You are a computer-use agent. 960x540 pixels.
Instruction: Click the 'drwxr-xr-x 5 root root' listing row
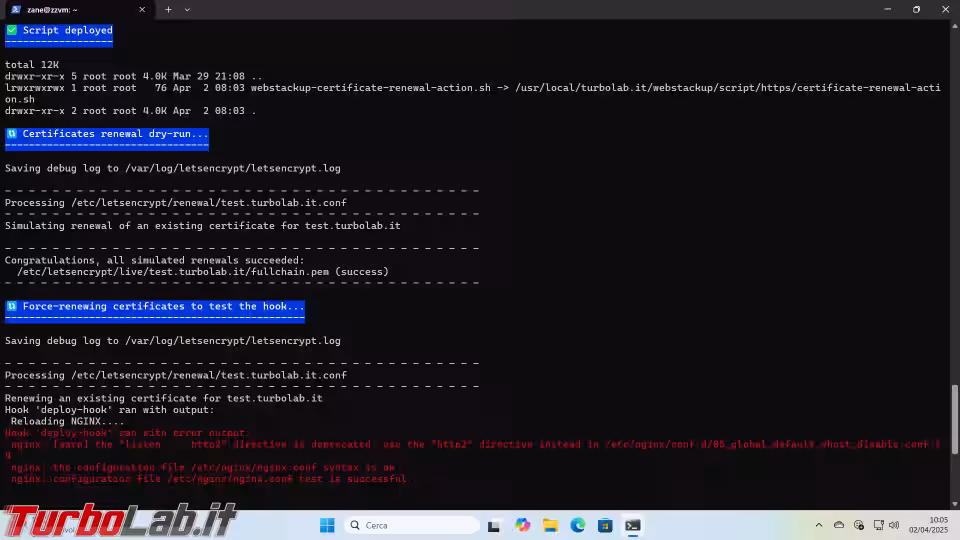point(133,76)
